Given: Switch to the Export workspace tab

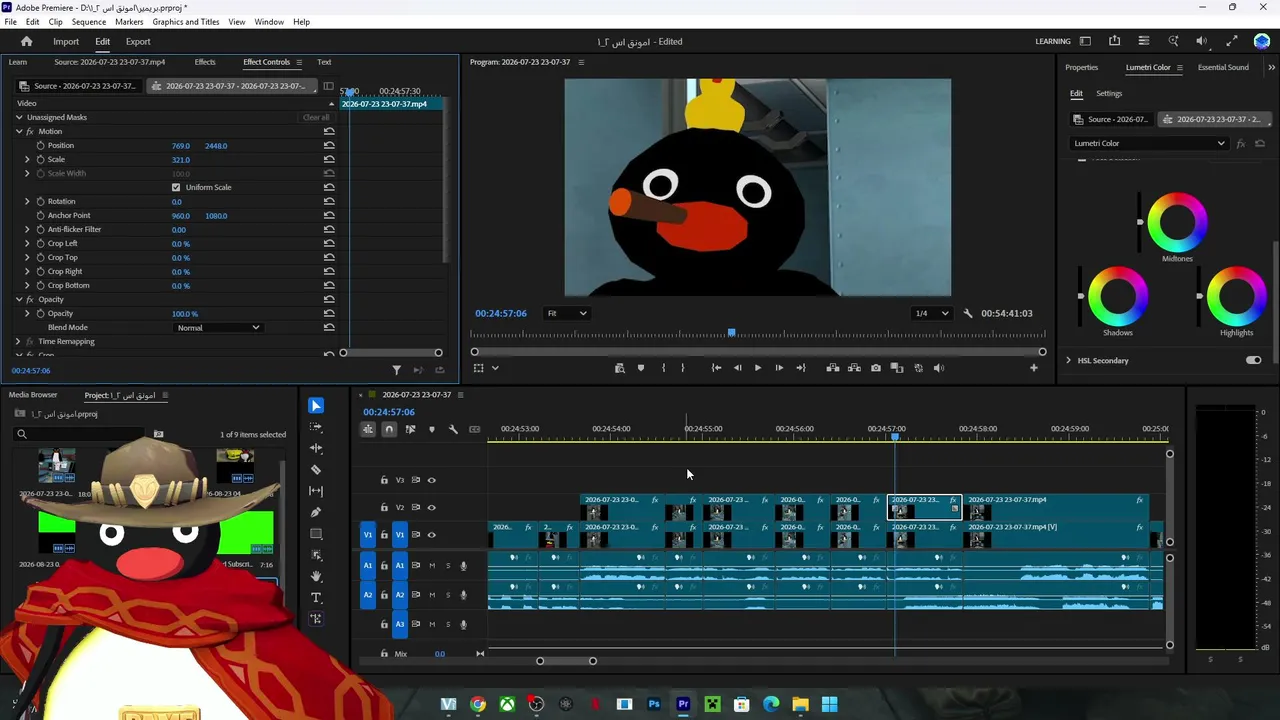Looking at the screenshot, I should coord(138,42).
